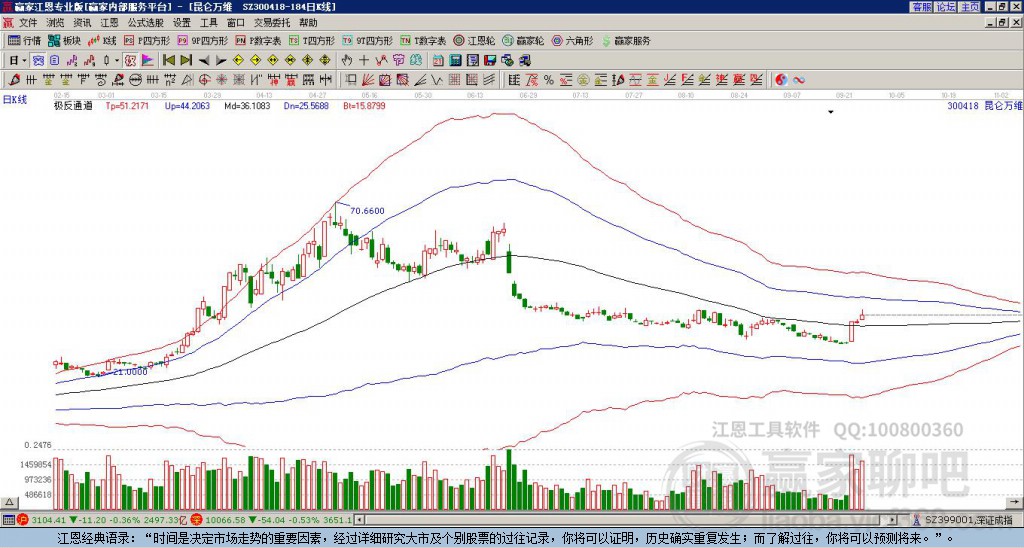
Task: Select the red fan lines tool
Action: (368, 80)
